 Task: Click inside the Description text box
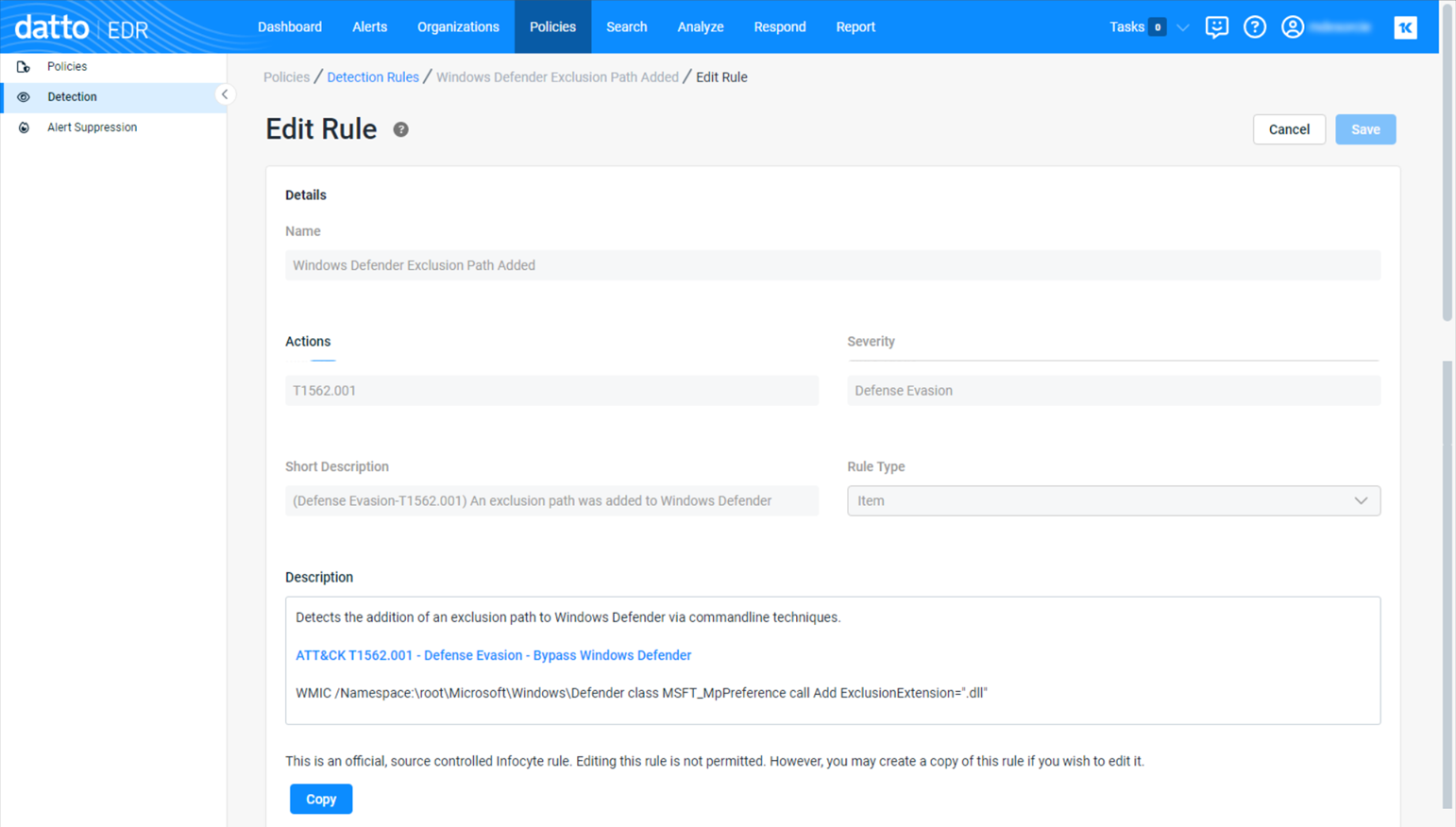click(x=833, y=660)
